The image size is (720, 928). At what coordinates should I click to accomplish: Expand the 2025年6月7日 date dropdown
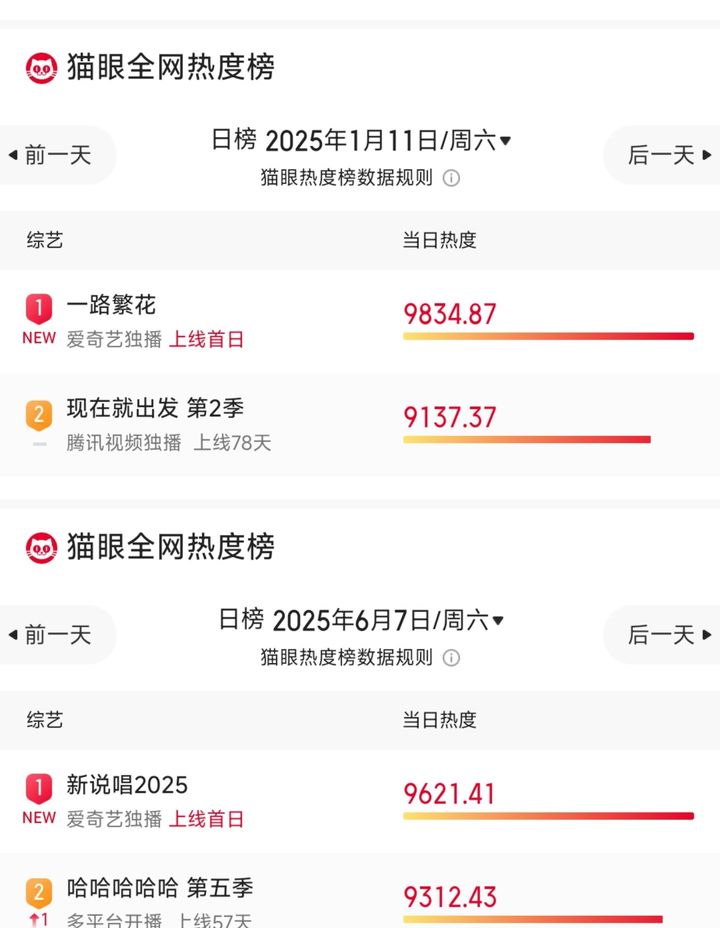click(x=498, y=621)
